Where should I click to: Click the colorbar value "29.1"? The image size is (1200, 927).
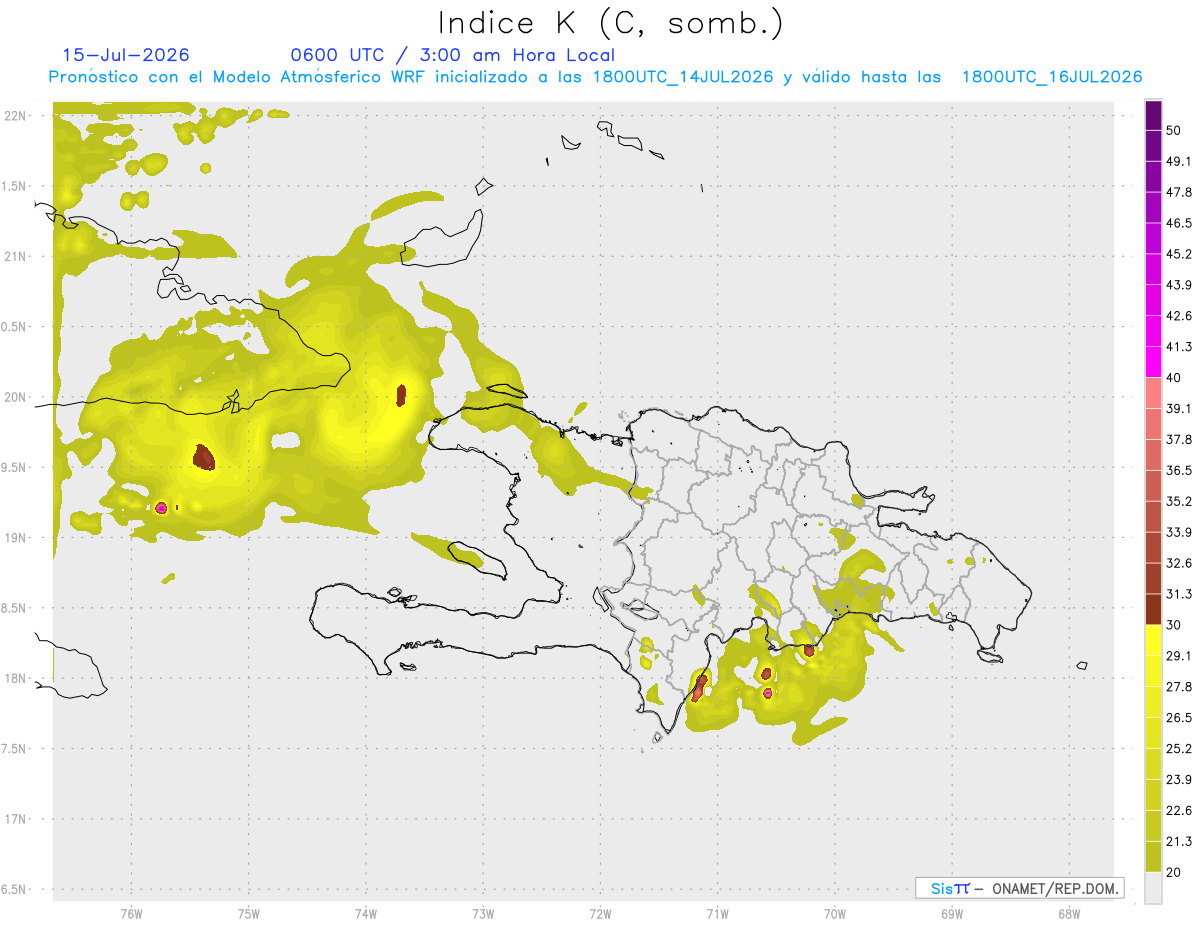pyautogui.click(x=1179, y=656)
